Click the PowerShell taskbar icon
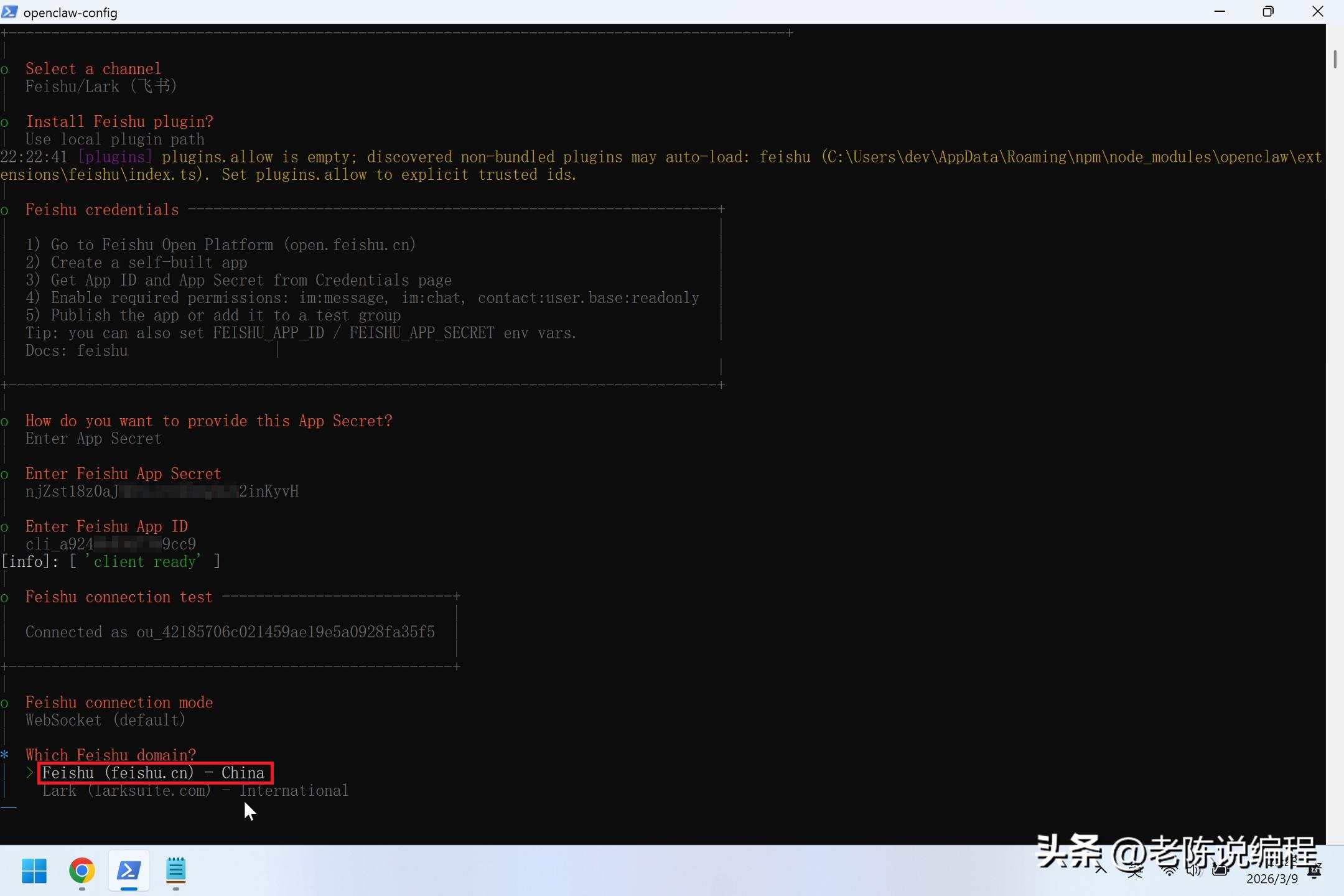The height and width of the screenshot is (896, 1344). [x=129, y=870]
